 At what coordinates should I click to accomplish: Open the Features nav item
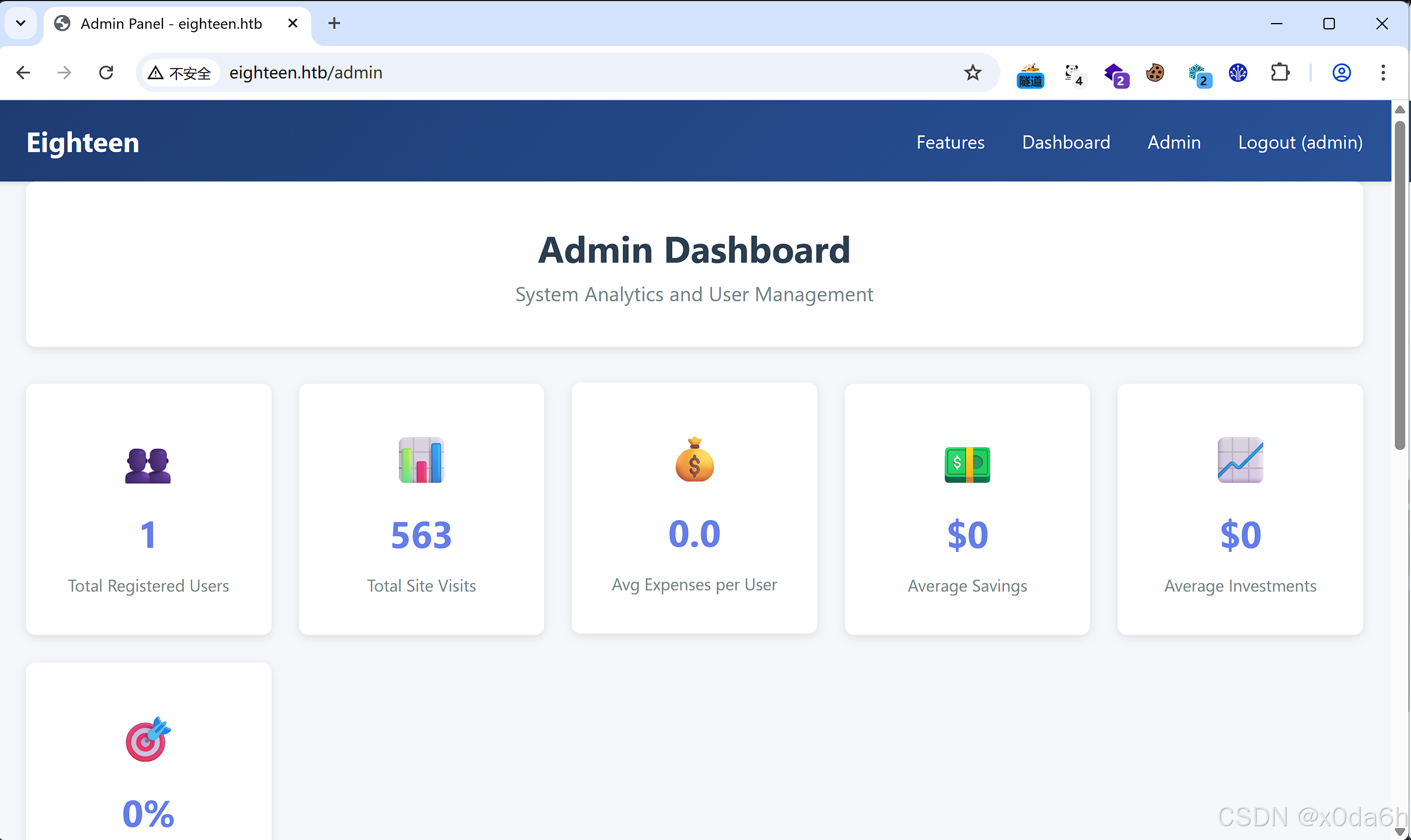(950, 142)
